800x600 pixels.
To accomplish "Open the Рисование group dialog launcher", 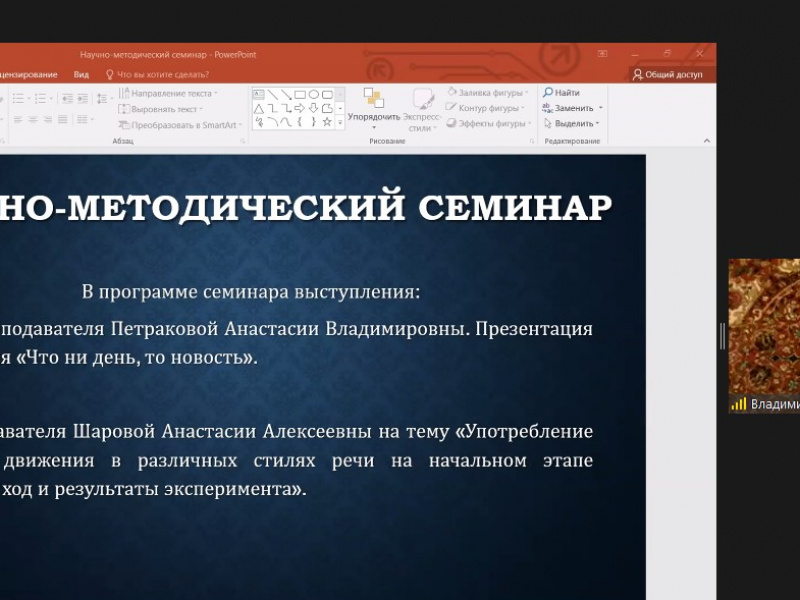I will click(531, 142).
